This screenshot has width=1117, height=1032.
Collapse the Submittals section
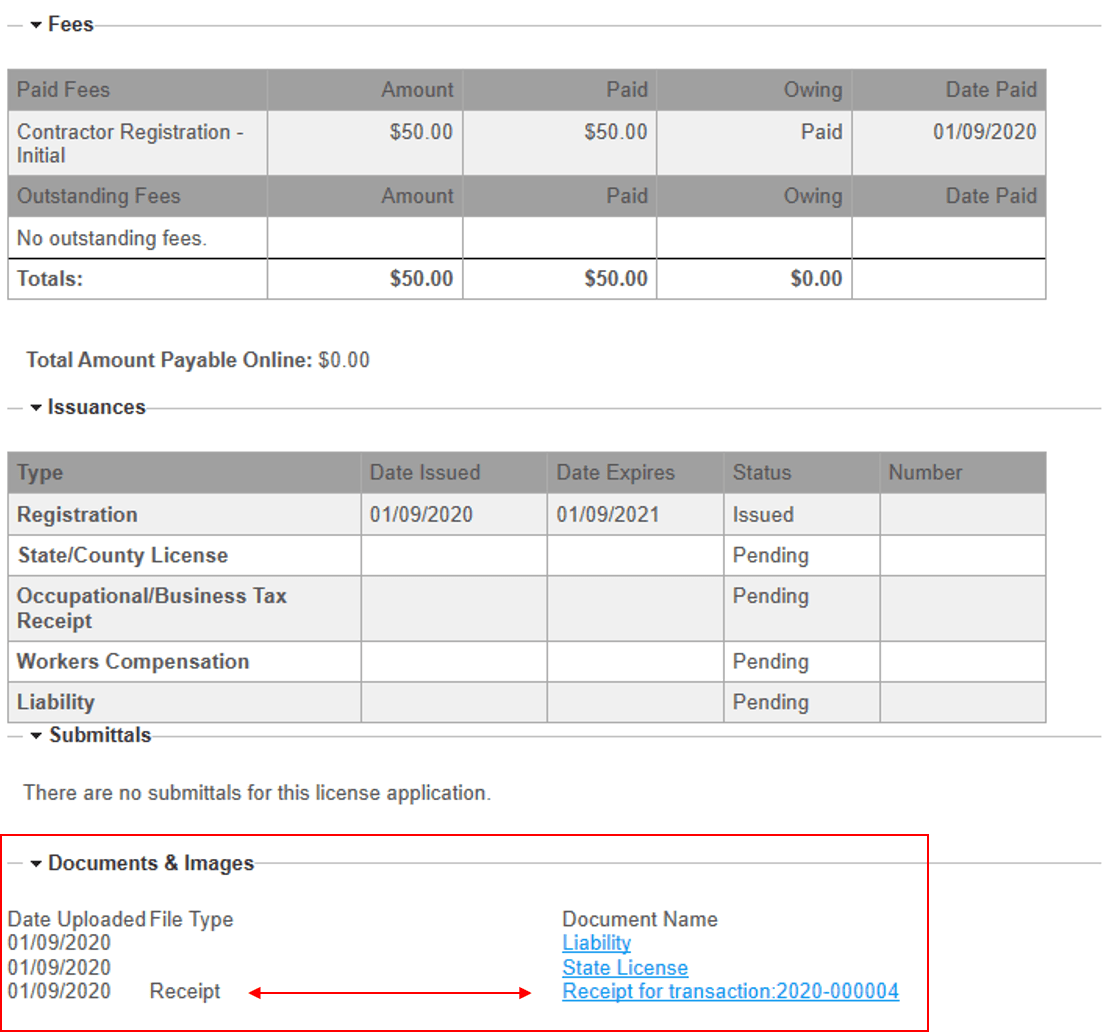(x=37, y=736)
